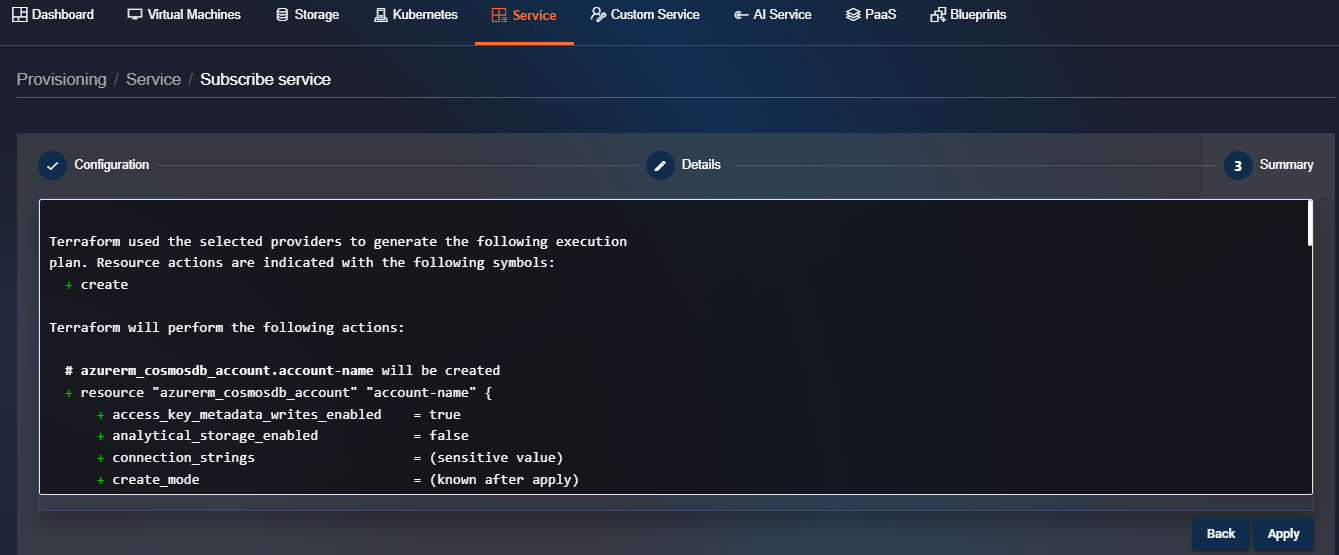
Task: Click the AI Service icon
Action: click(x=741, y=15)
